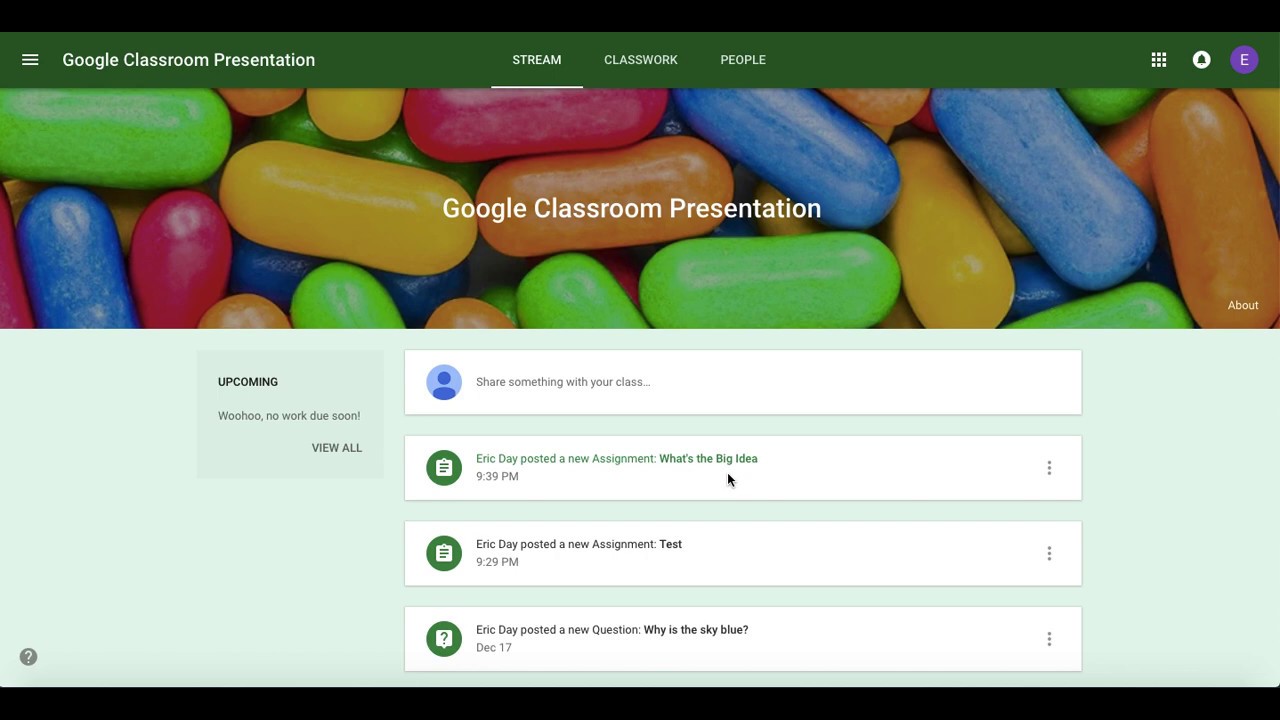
Task: Click the About link on banner
Action: point(1243,306)
